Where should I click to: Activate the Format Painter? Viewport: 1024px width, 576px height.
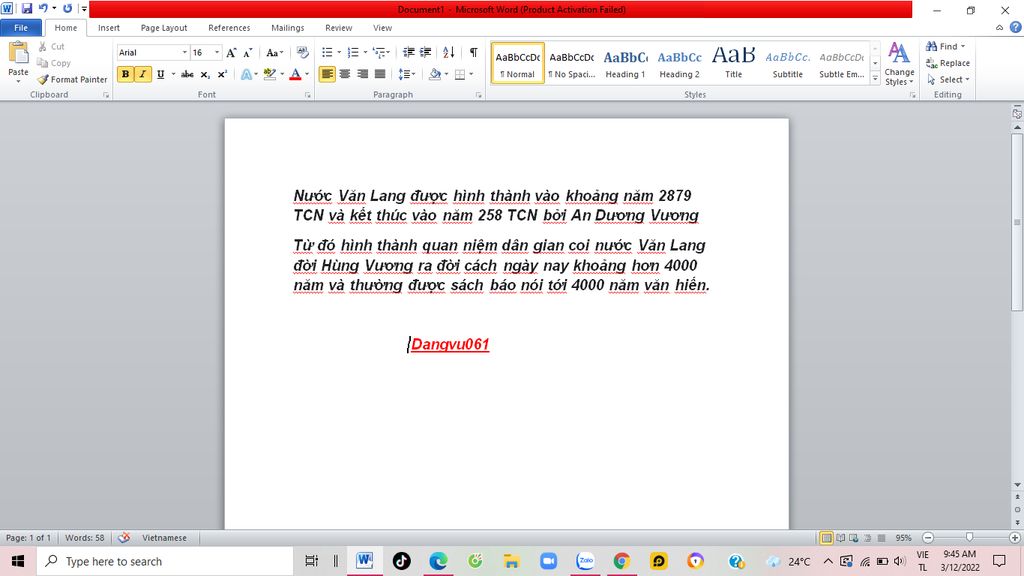click(72, 79)
